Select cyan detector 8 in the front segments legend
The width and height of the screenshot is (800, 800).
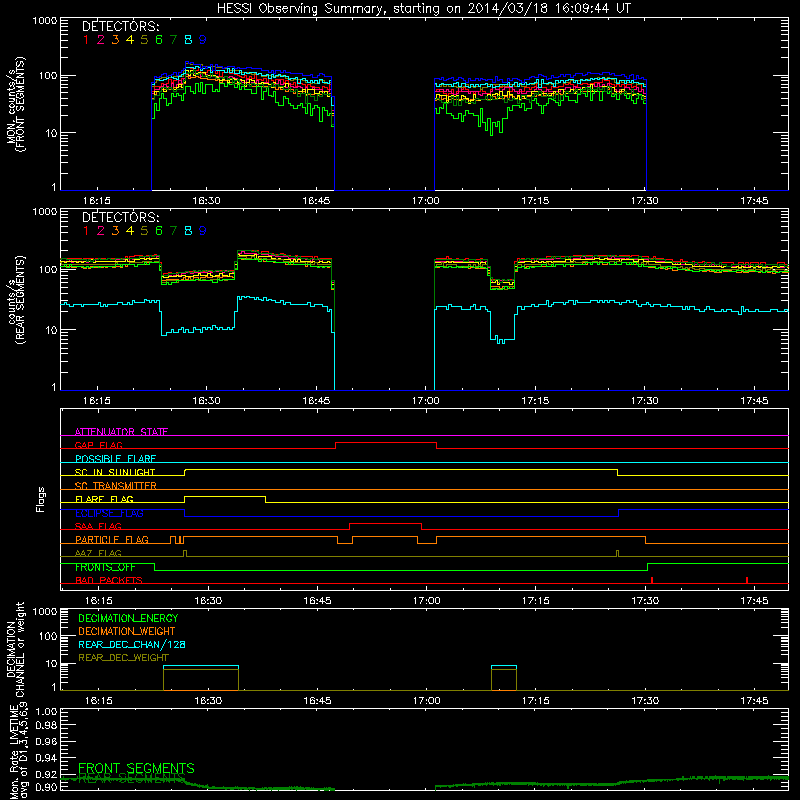tap(188, 40)
